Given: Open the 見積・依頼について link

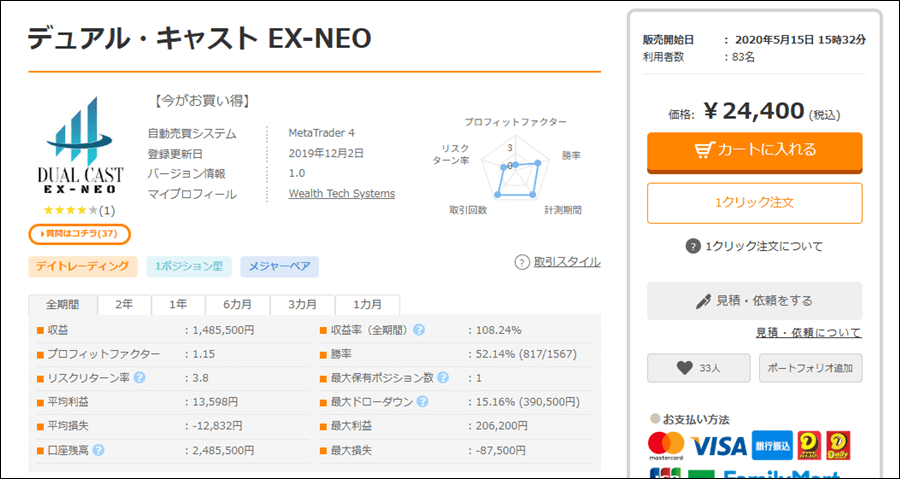Looking at the screenshot, I should click(x=809, y=333).
